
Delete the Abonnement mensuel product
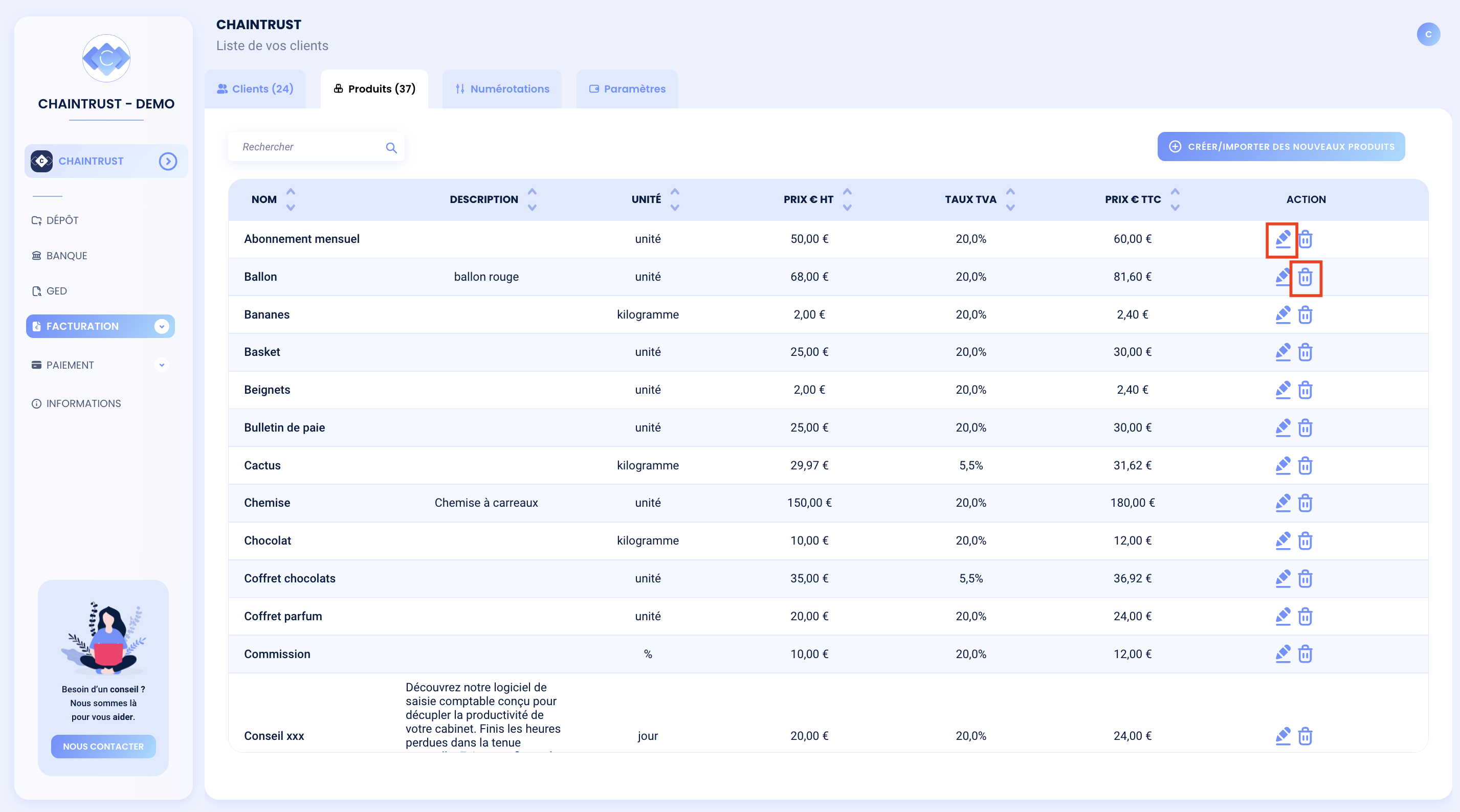[x=1306, y=239]
